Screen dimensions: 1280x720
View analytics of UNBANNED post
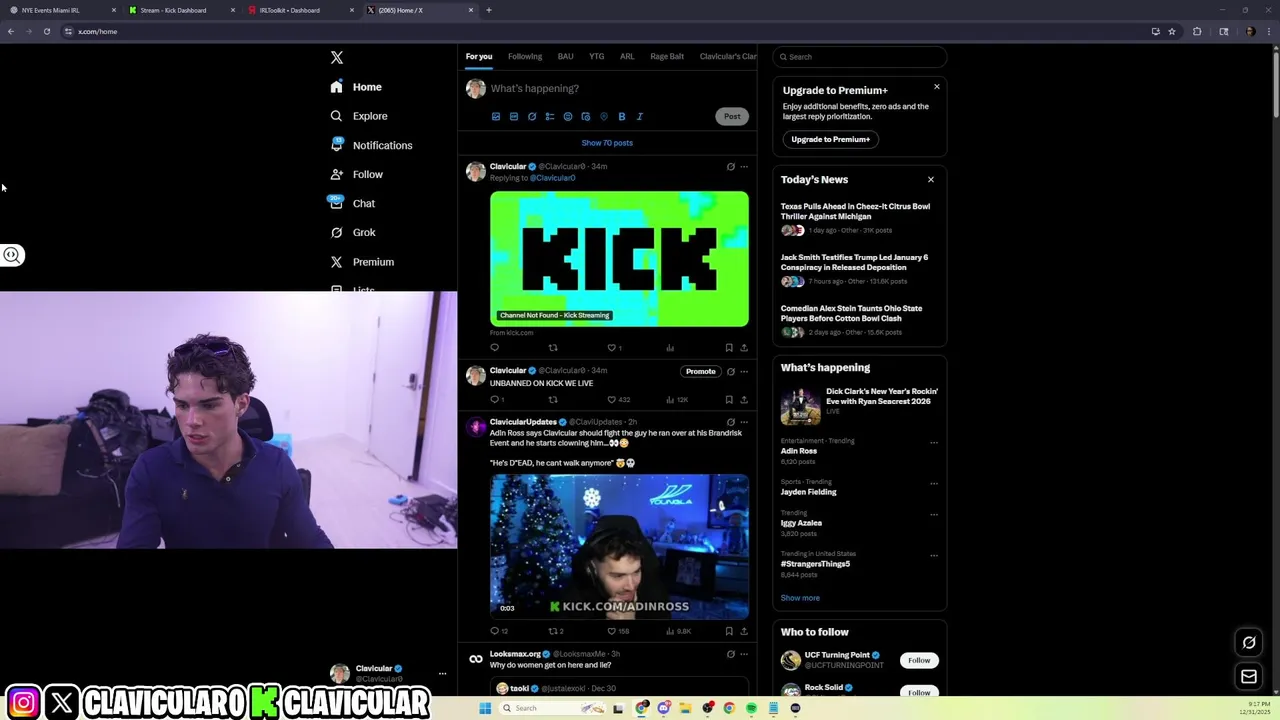point(676,400)
